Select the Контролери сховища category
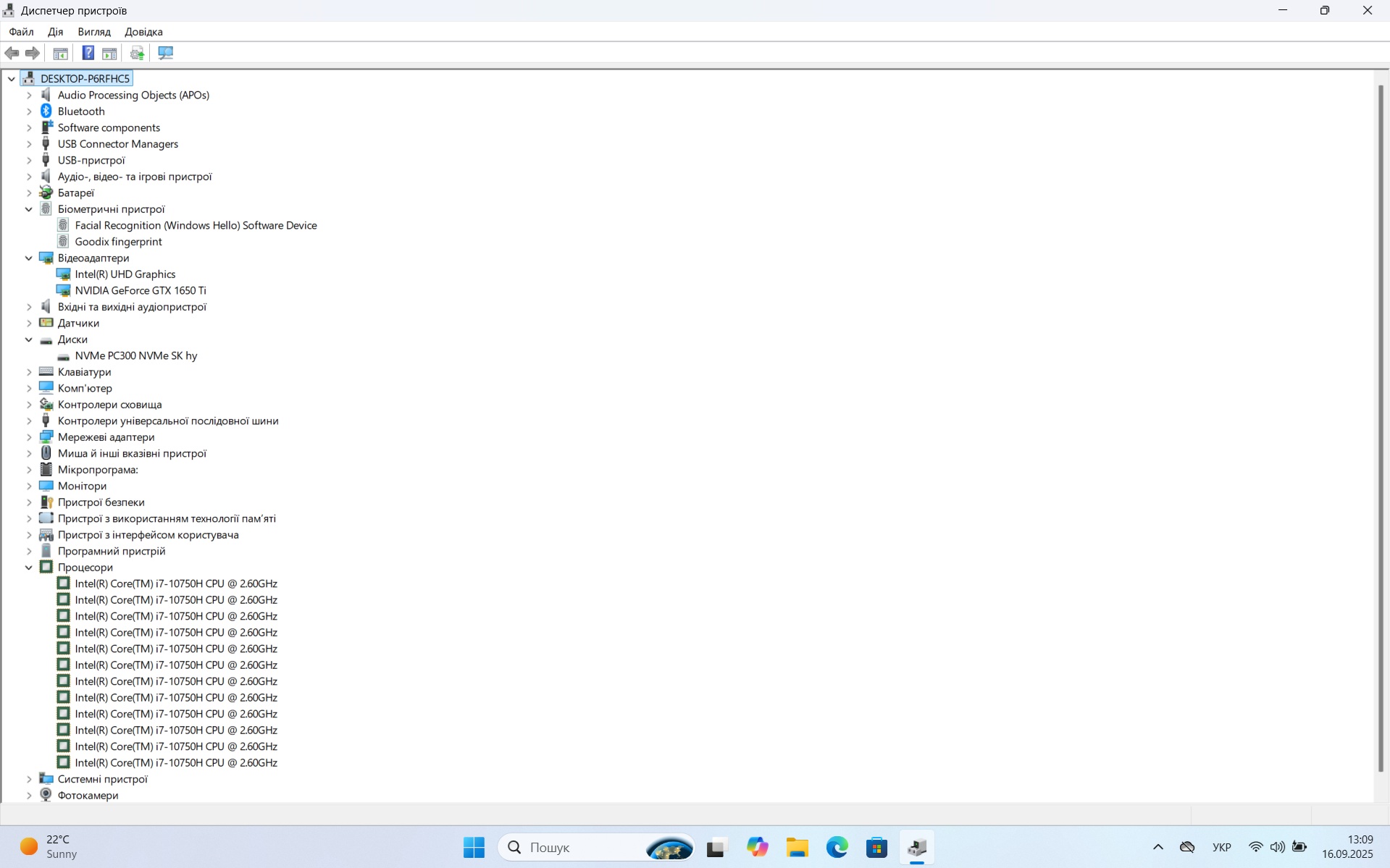This screenshot has height=868, width=1390. pos(109,404)
